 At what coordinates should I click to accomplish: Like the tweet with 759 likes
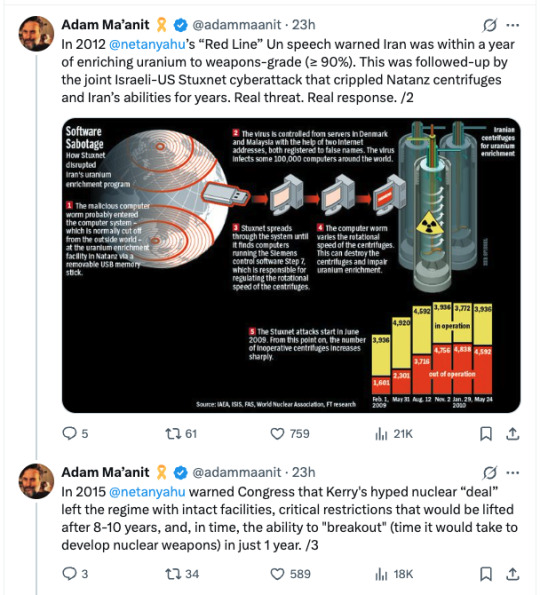pyautogui.click(x=290, y=433)
